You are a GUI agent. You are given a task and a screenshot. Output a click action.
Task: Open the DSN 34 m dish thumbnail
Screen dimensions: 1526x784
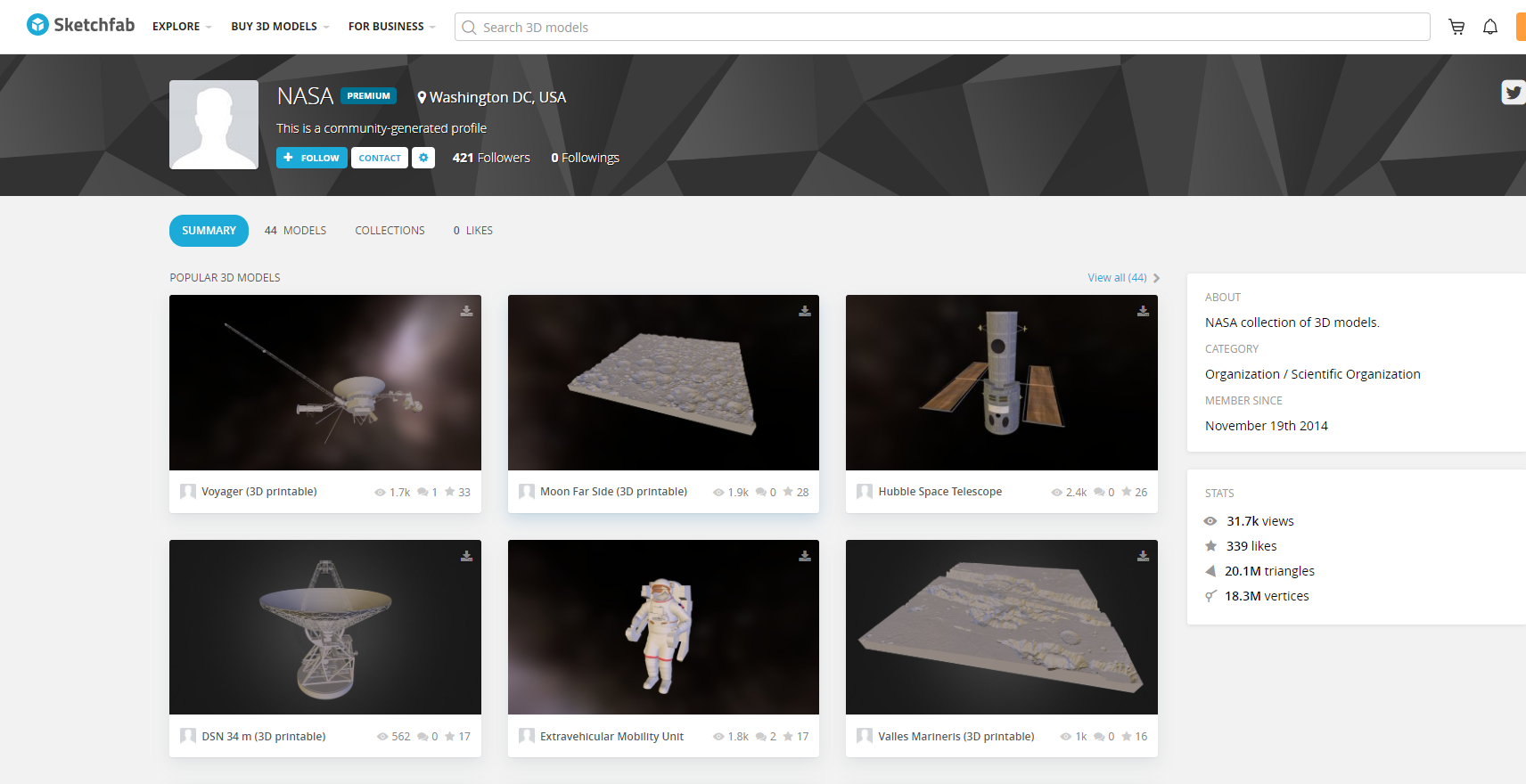[325, 627]
